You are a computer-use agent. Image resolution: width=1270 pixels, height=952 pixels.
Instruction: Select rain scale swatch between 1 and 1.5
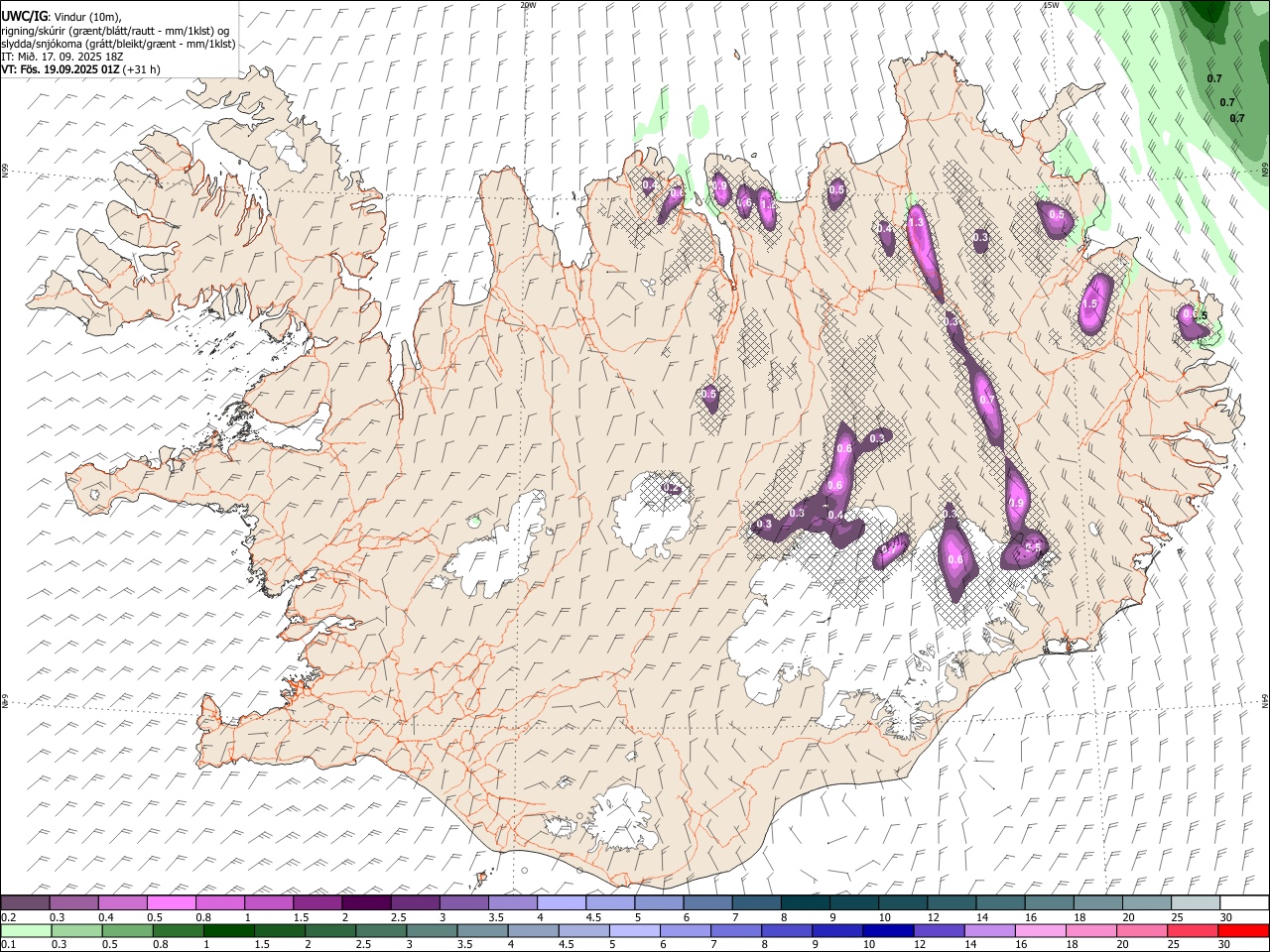(229, 930)
